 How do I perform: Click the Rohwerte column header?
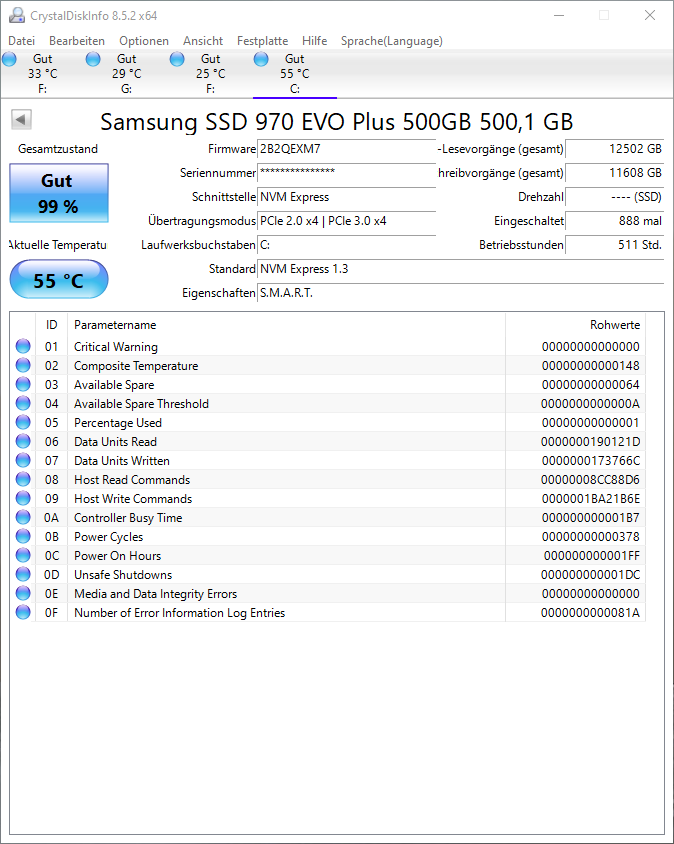coord(575,325)
